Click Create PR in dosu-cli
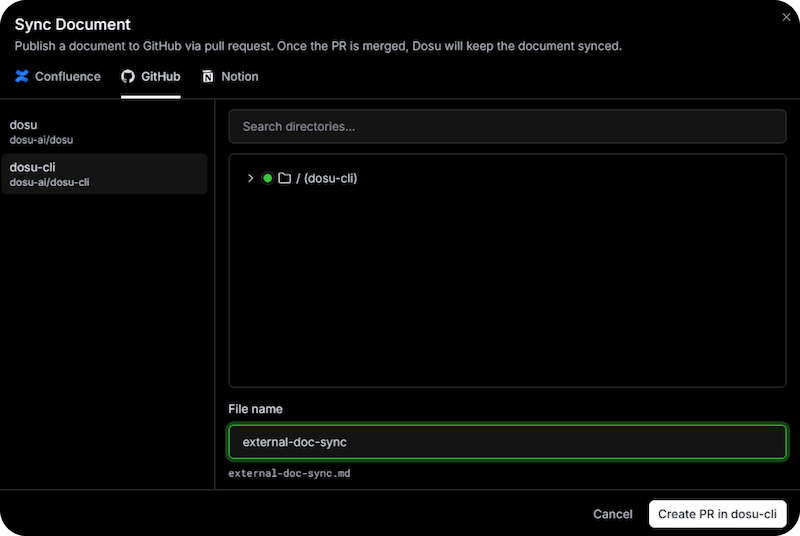This screenshot has width=800, height=536. click(717, 514)
